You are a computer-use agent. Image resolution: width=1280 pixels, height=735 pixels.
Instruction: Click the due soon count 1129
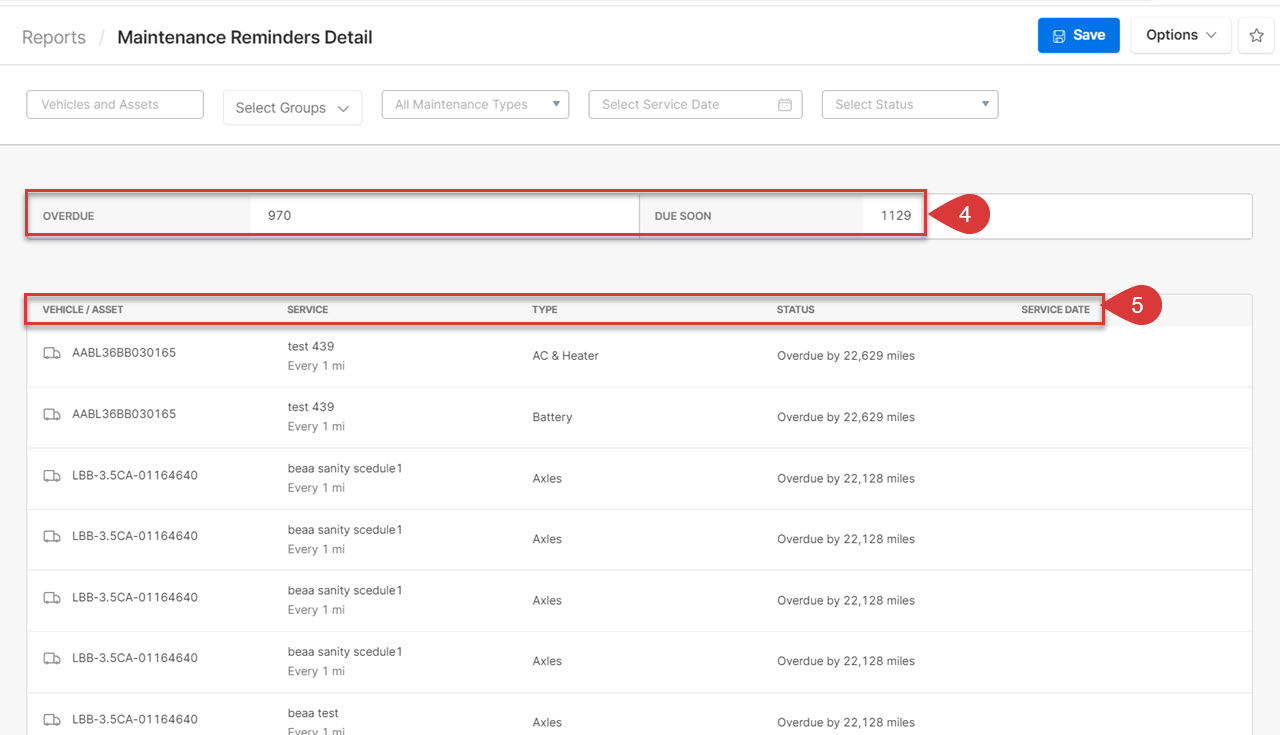pos(896,215)
